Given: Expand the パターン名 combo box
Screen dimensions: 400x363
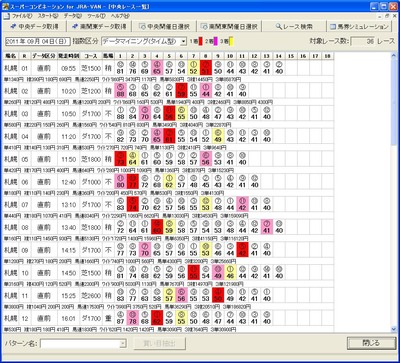Looking at the screenshot, I should (123, 343).
